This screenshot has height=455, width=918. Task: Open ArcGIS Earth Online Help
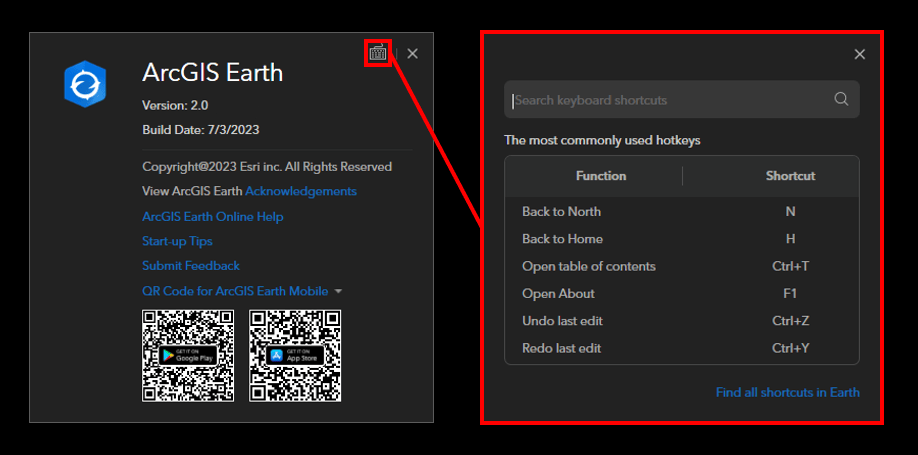click(x=213, y=217)
